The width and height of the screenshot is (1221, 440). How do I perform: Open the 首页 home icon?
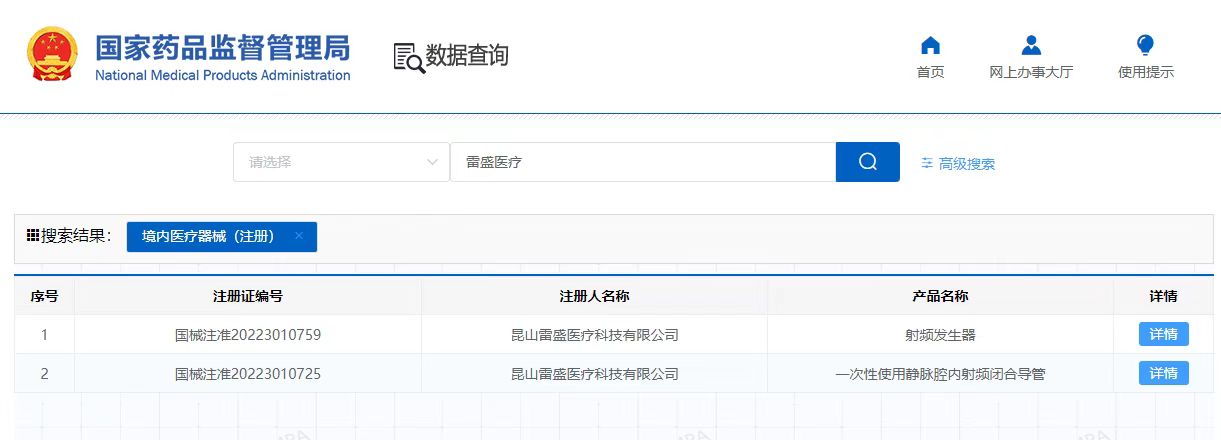pyautogui.click(x=930, y=45)
